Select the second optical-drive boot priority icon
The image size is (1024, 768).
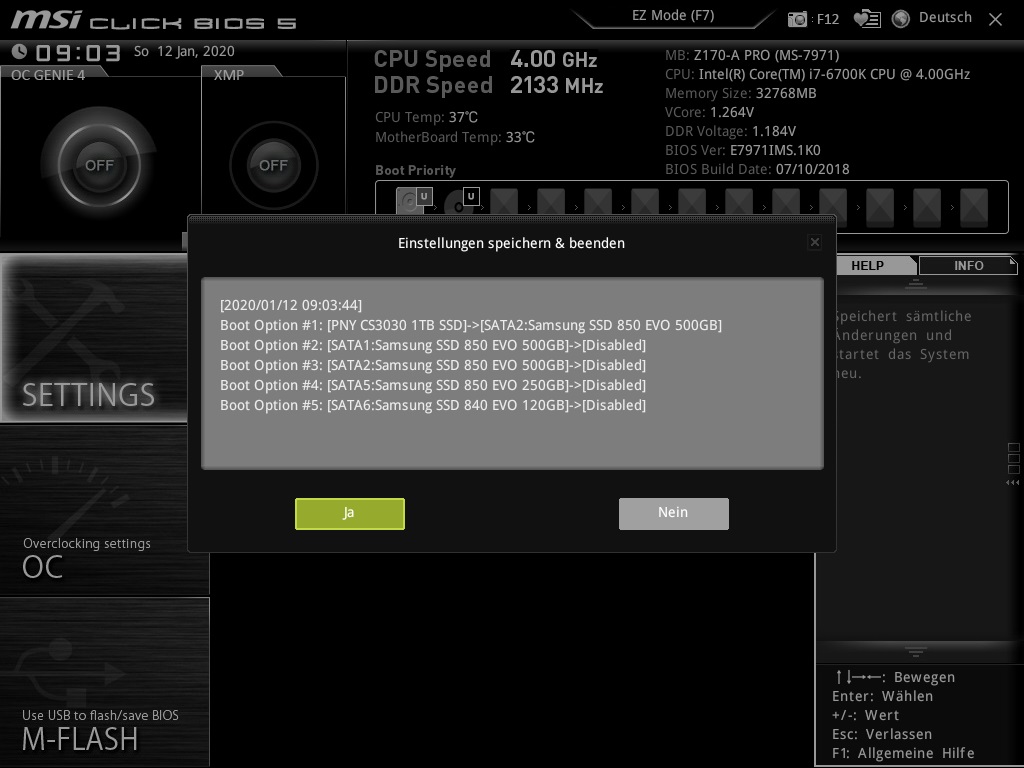[x=461, y=201]
